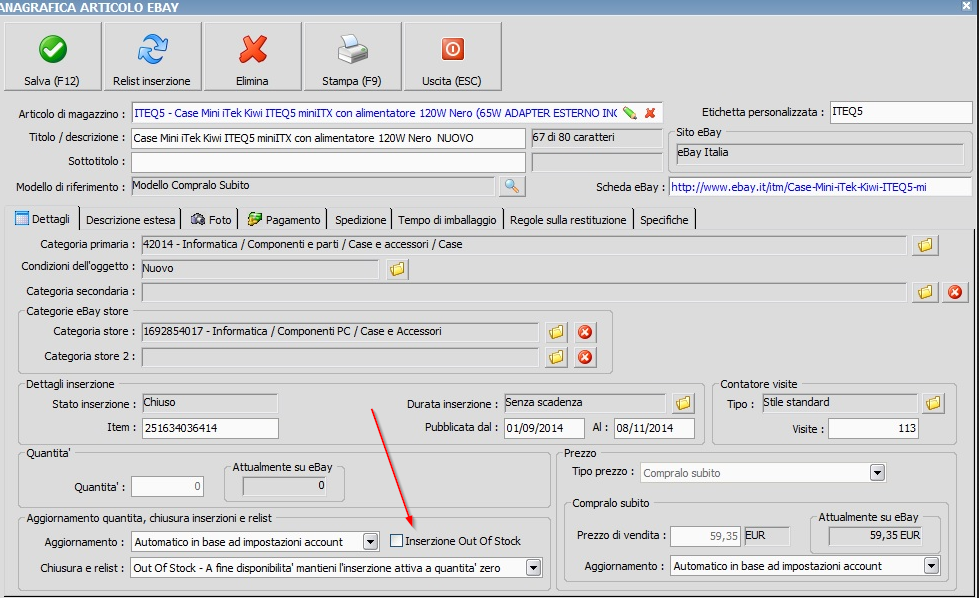Click the green edit pencil icon for Articolo di magazzino

click(x=629, y=113)
